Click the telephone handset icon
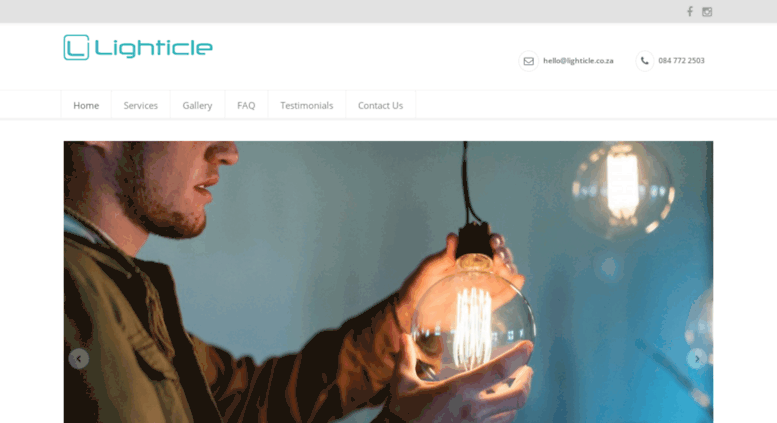777x423 pixels. [645, 61]
